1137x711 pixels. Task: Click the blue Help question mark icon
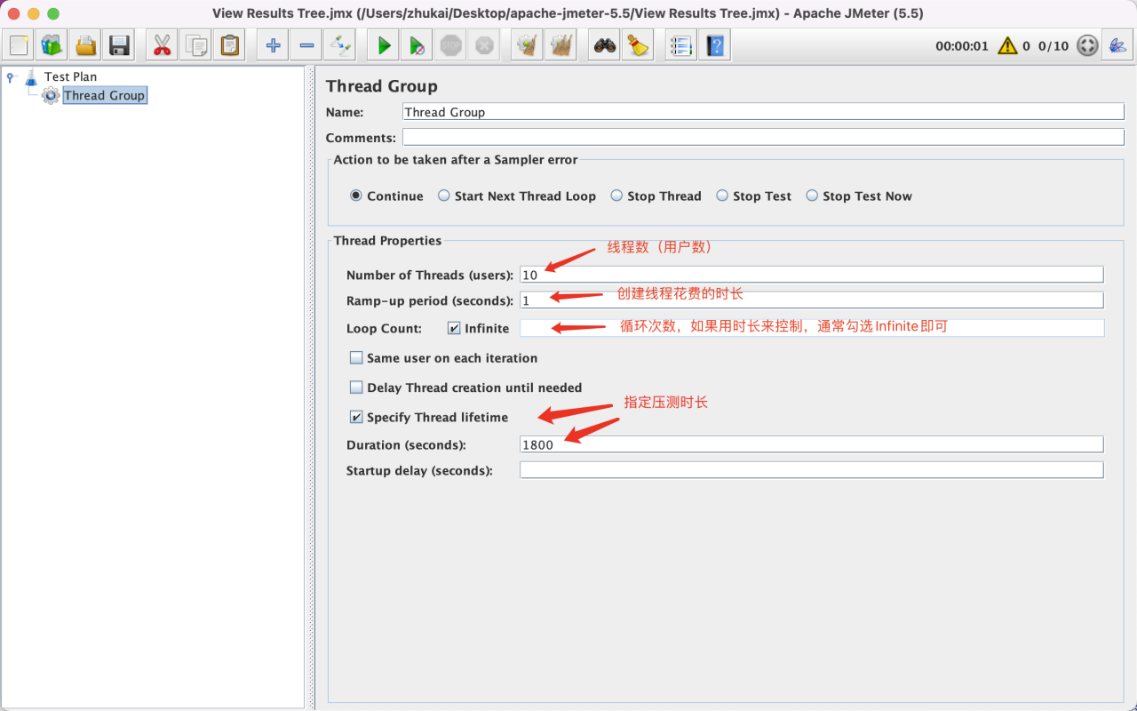[714, 45]
